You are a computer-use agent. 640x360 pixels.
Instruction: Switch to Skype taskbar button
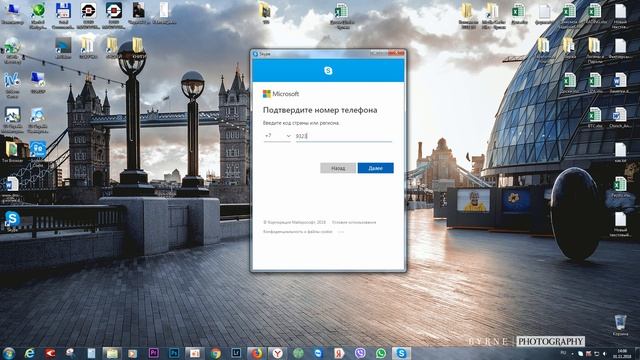[x=401, y=353]
